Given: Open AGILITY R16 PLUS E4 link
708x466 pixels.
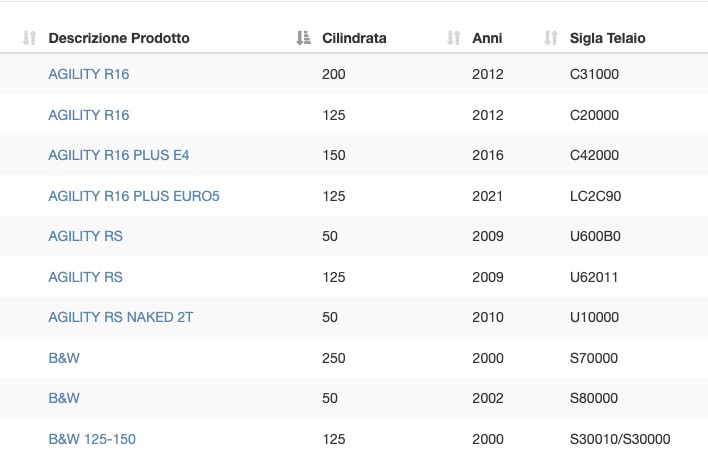Looking at the screenshot, I should point(119,155).
